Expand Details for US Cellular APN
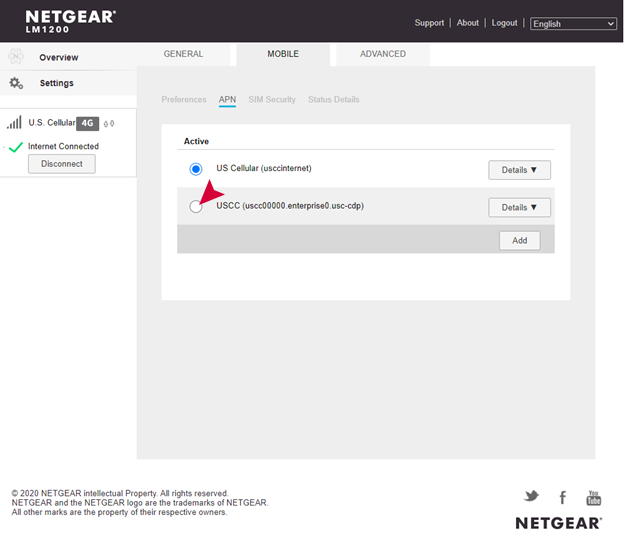 point(519,170)
